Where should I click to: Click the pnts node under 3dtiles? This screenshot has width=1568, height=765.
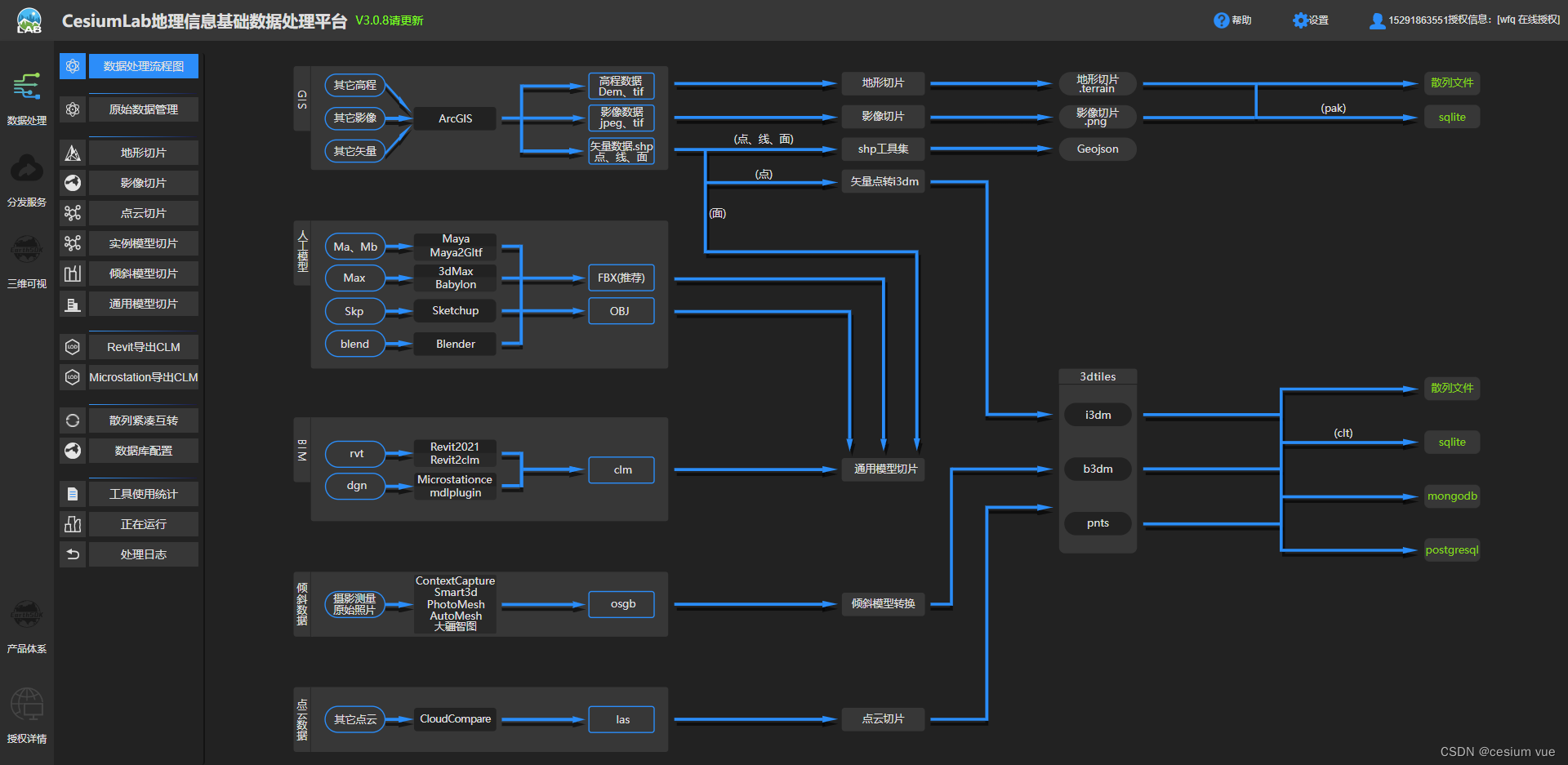1098,523
